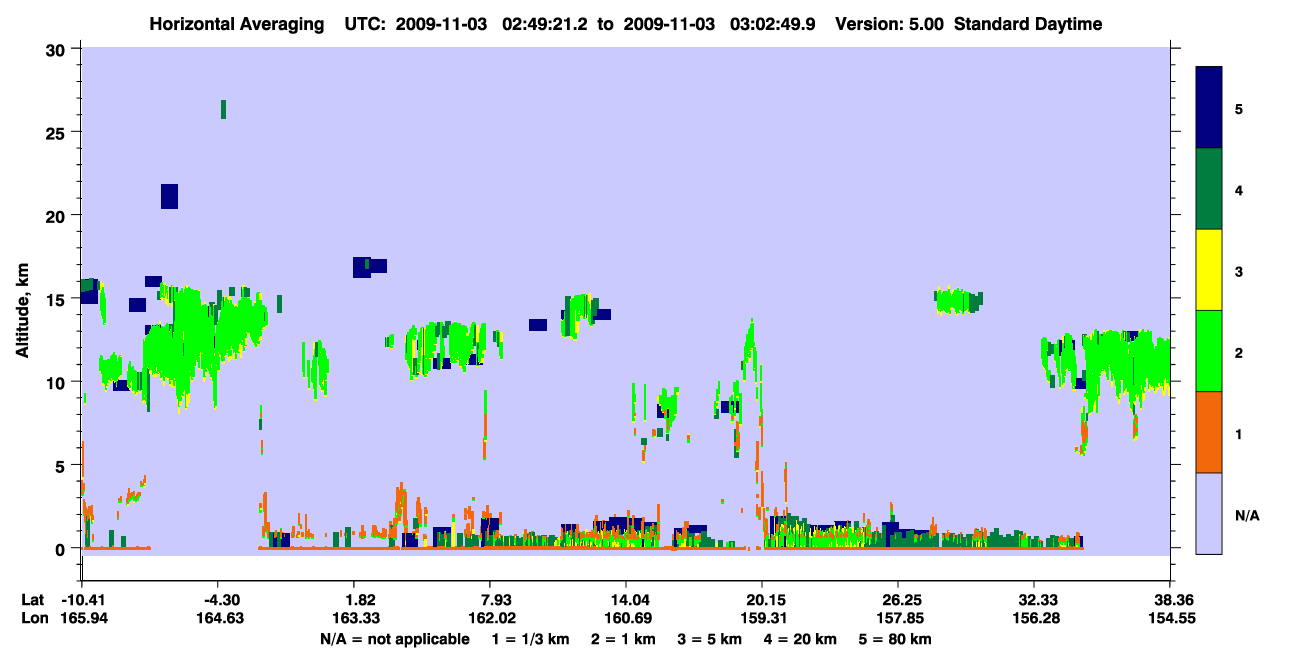Click legend text '4 = 20 km'
Image resolution: width=1300 pixels, height=667 pixels.
point(802,639)
